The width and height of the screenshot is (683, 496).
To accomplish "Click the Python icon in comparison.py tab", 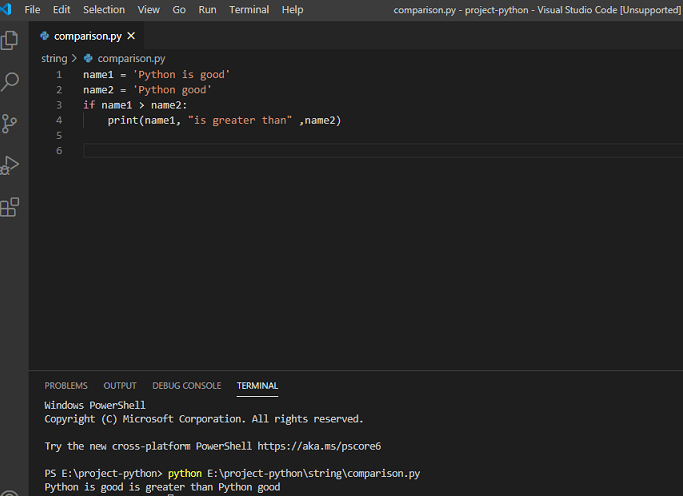I will (x=44, y=36).
